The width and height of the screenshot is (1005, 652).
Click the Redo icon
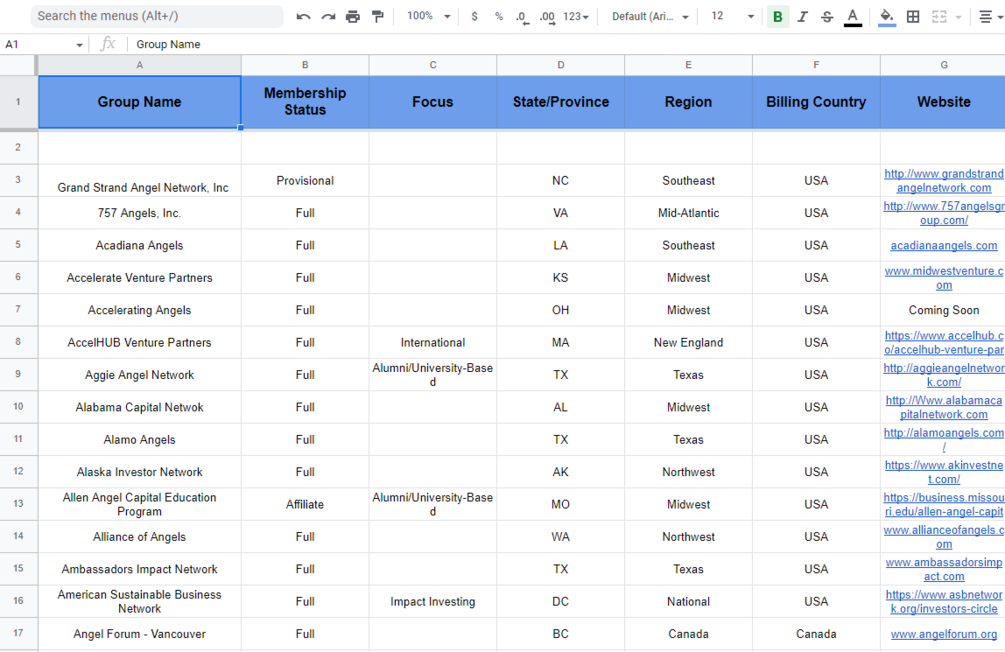328,17
